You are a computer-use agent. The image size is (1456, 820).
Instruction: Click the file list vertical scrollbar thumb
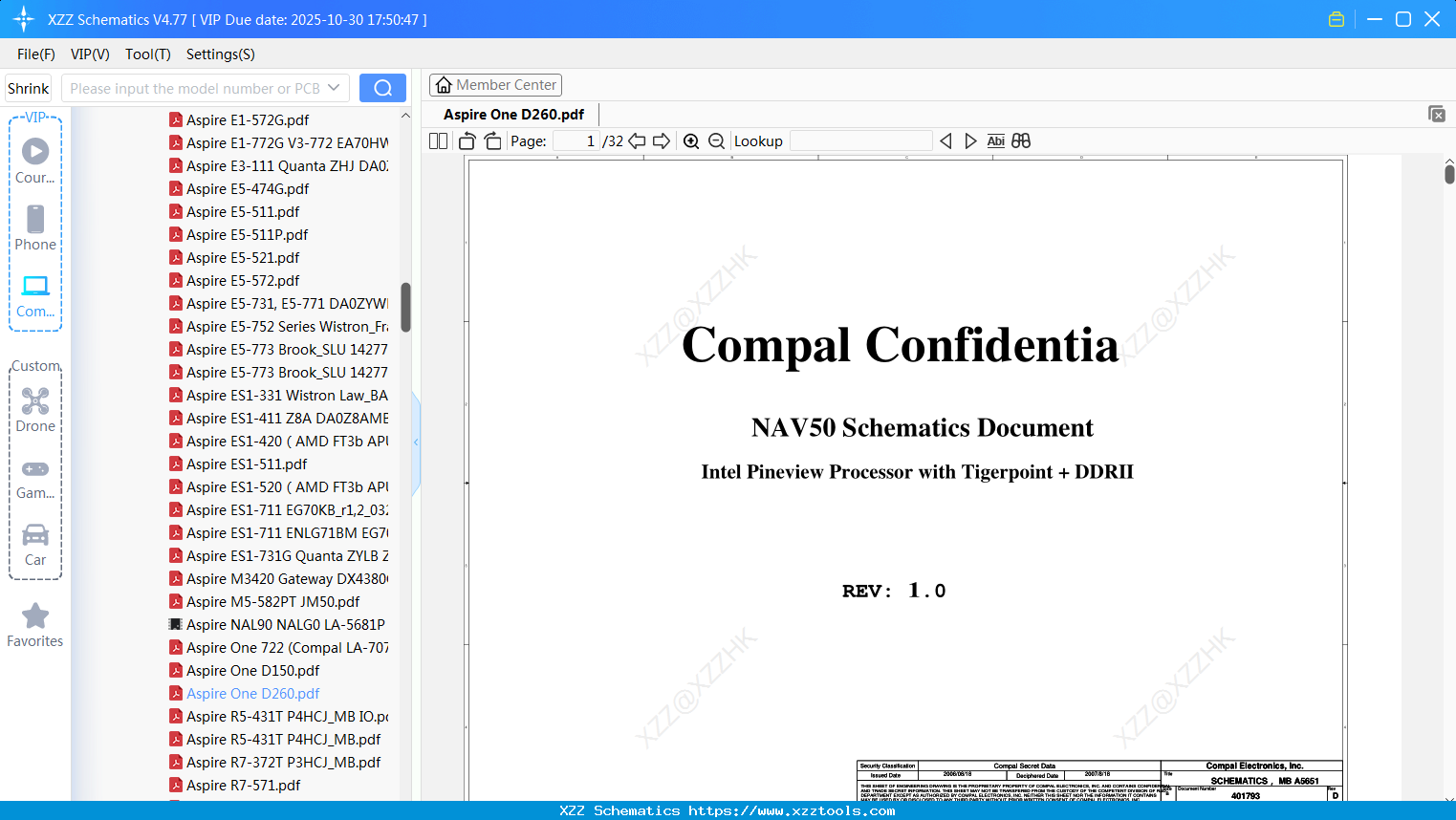[x=405, y=307]
